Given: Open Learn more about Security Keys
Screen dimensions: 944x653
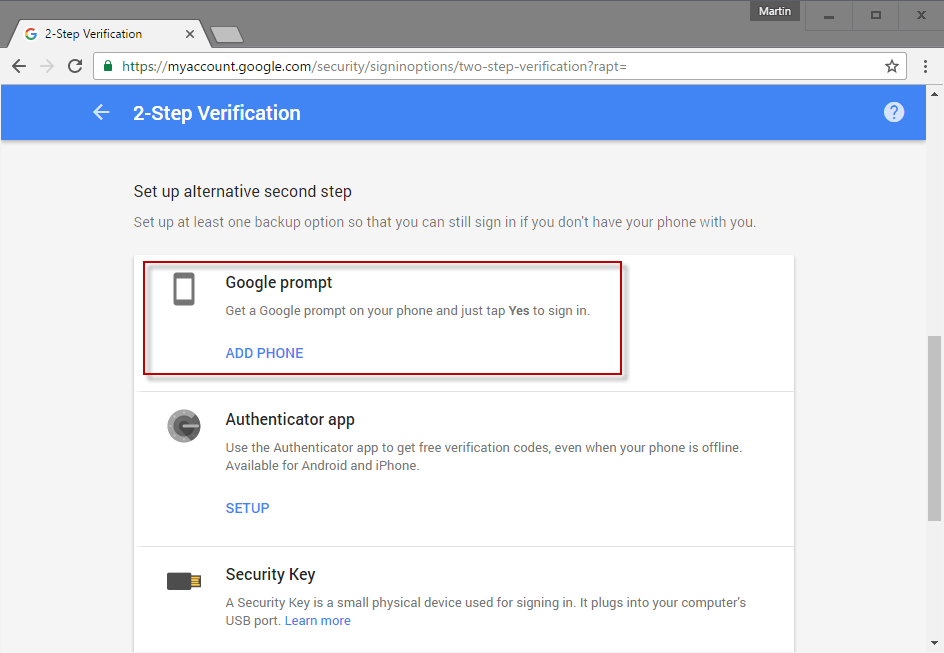Looking at the screenshot, I should coord(317,620).
